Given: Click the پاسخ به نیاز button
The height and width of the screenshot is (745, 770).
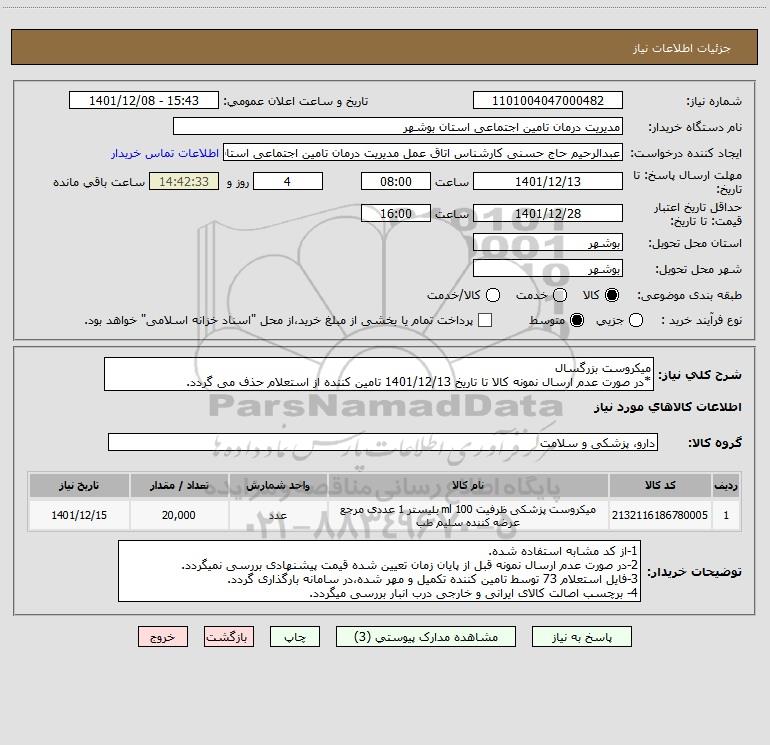Looking at the screenshot, I should 582,636.
